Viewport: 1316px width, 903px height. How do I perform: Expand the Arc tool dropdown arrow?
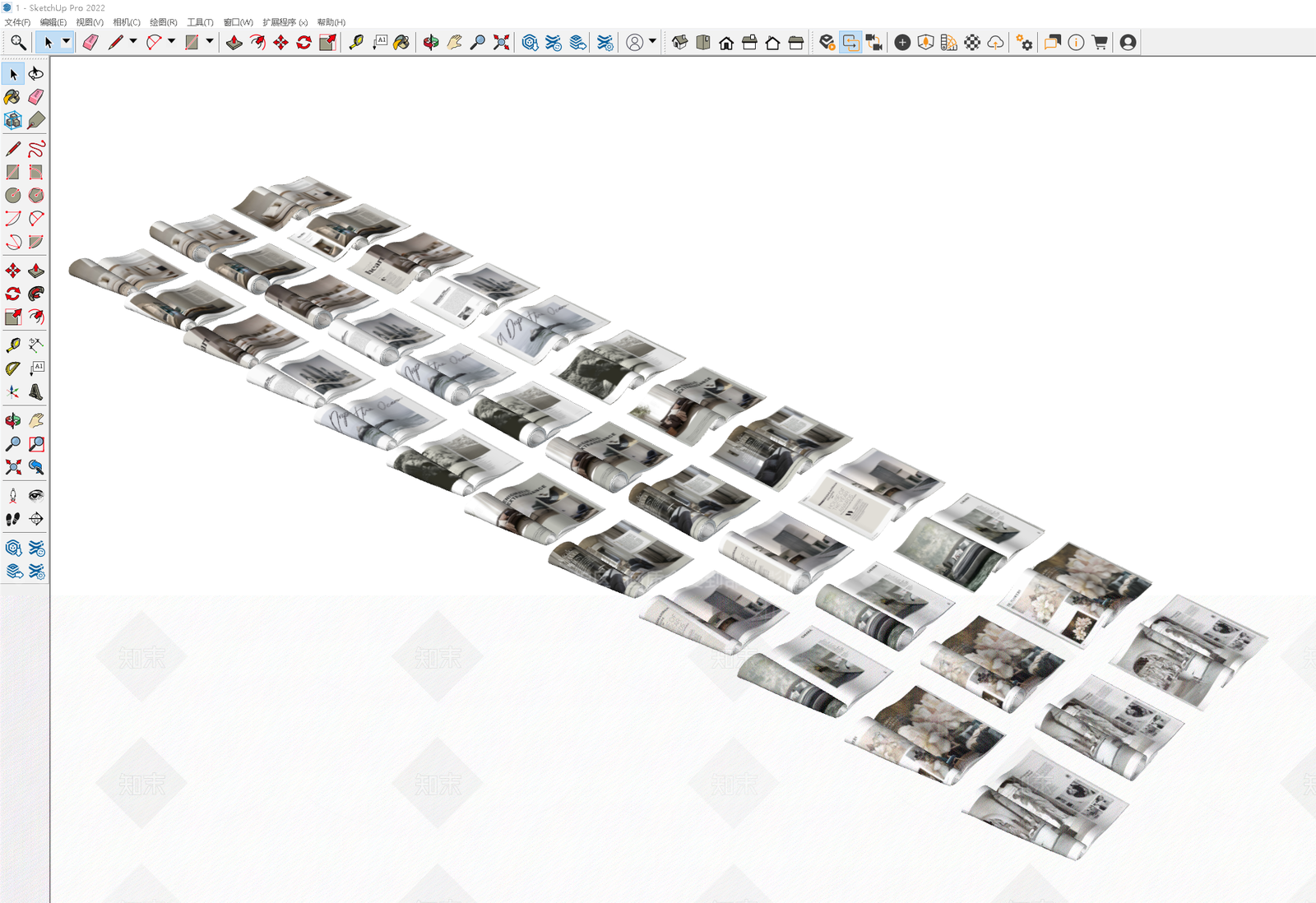pyautogui.click(x=171, y=42)
